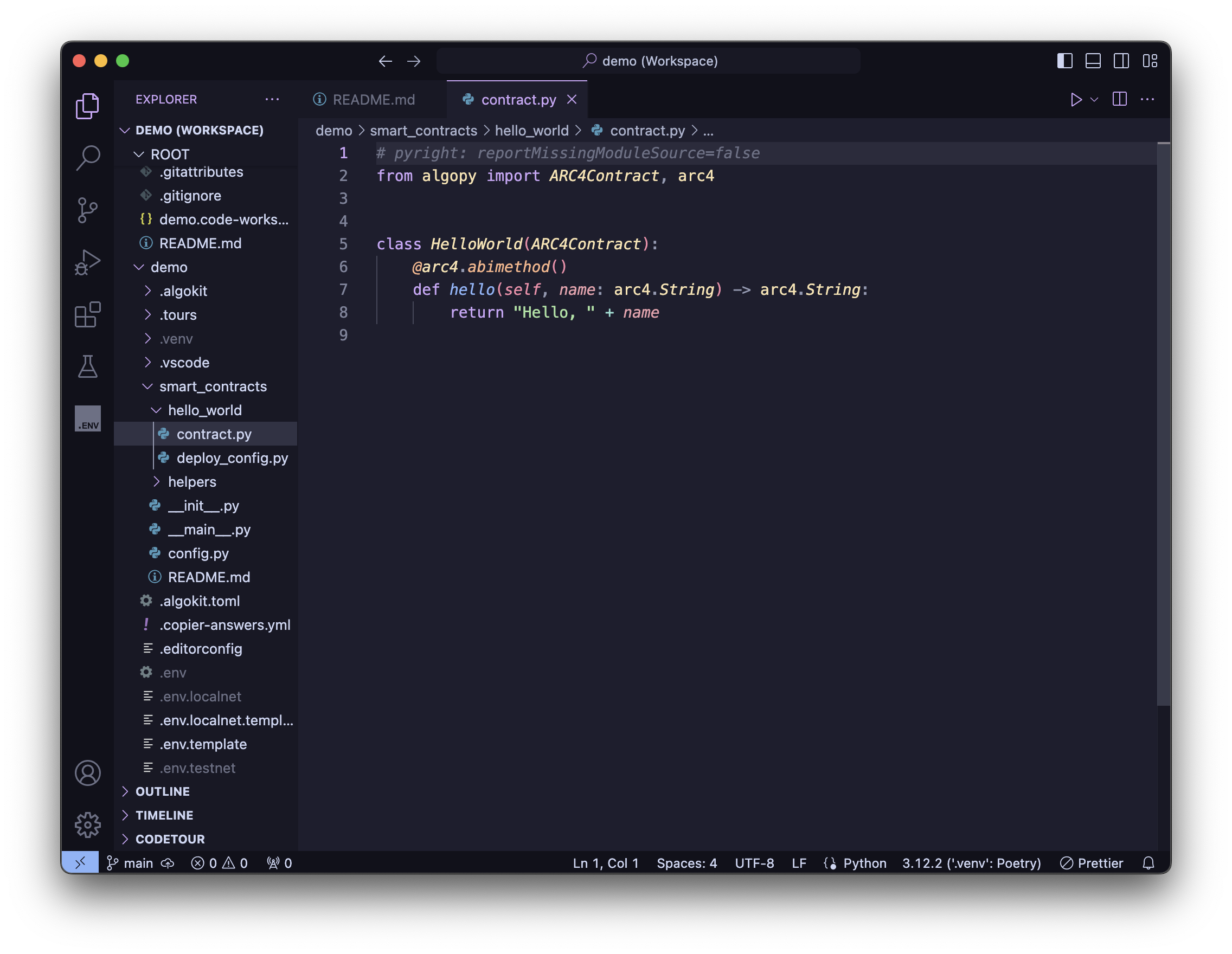The image size is (1232, 954).
Task: Open the .ENV activity bar icon
Action: coord(88,418)
